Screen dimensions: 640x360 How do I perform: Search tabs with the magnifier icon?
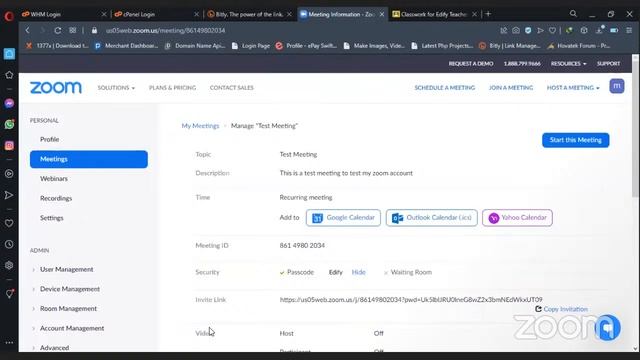[x=573, y=14]
